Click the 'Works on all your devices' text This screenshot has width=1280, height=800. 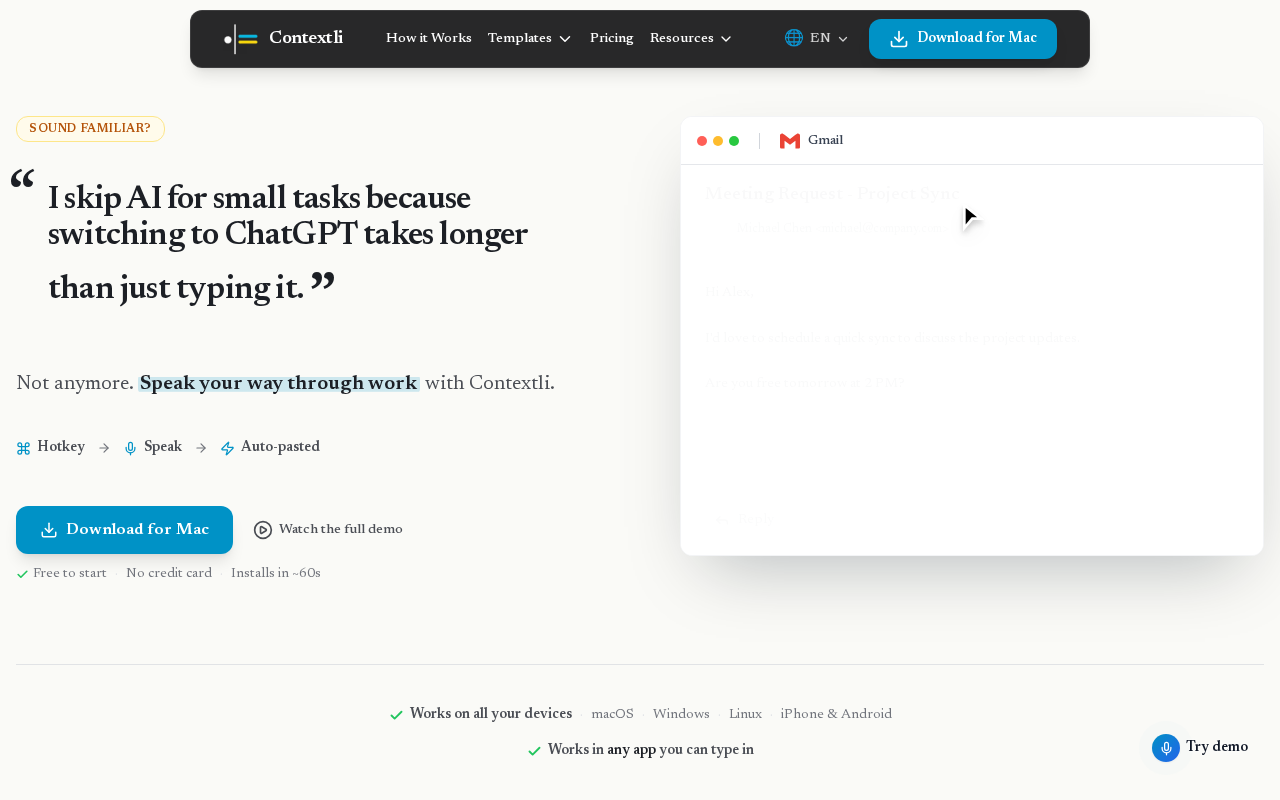pos(491,714)
